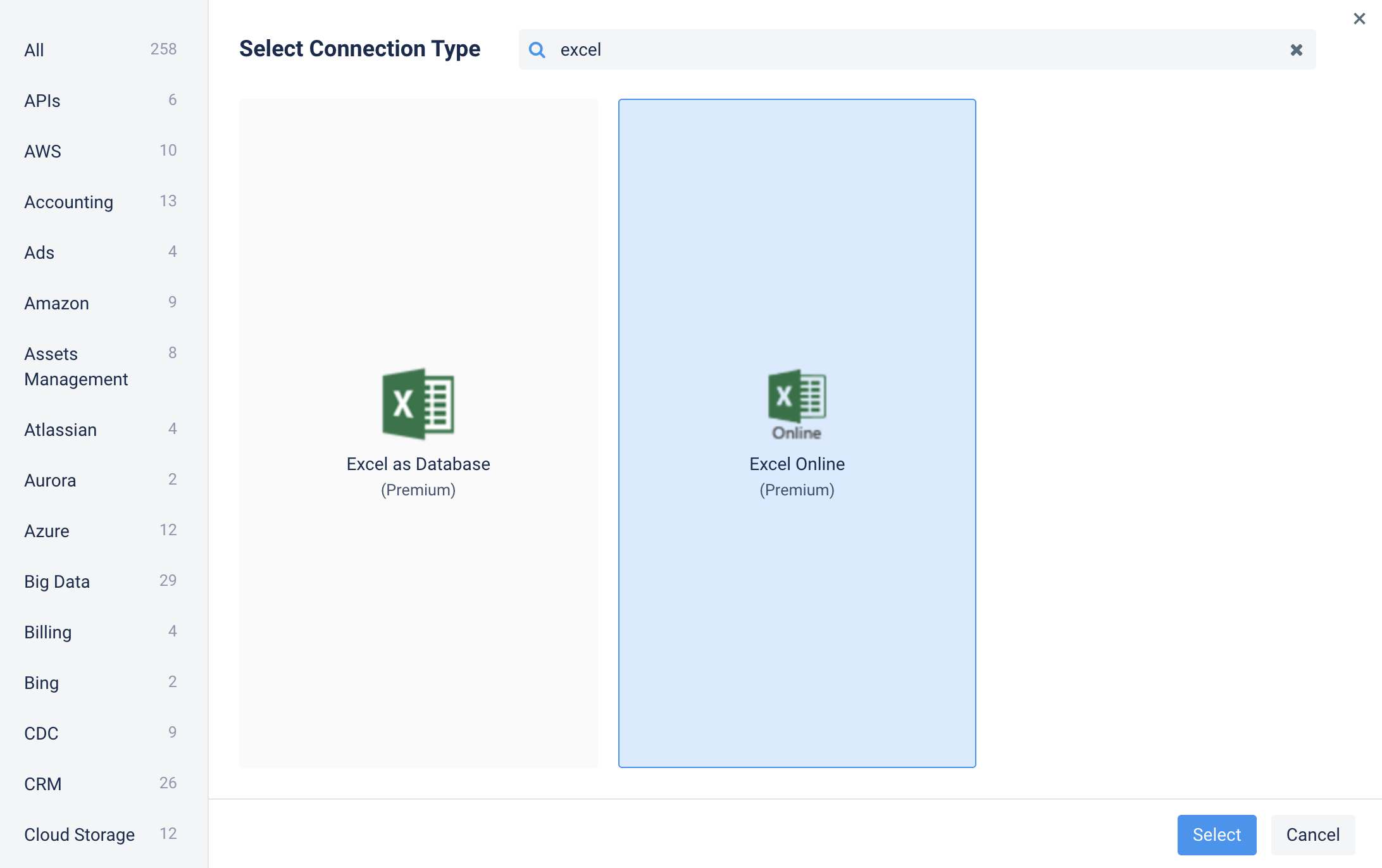Viewport: 1382px width, 868px height.
Task: Click the count 26 beside CRM
Action: pos(168,783)
